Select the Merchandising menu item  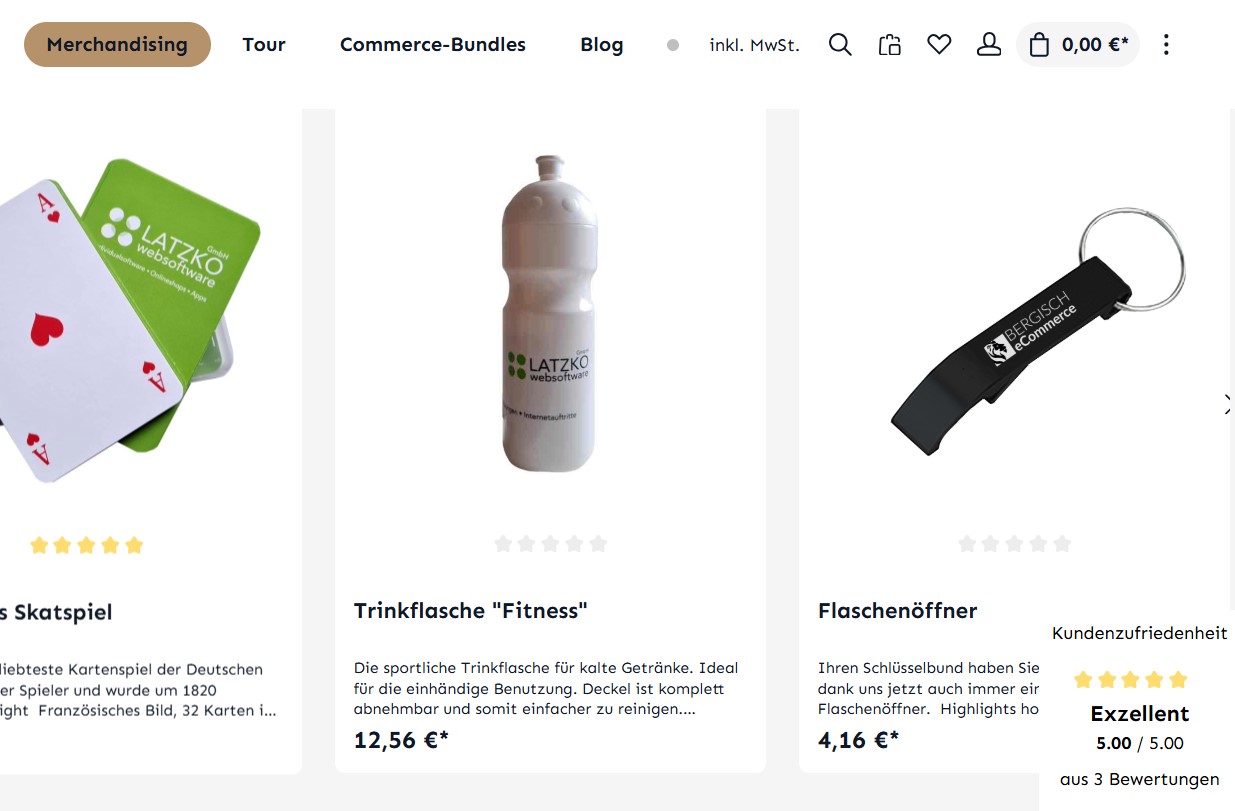tap(117, 45)
